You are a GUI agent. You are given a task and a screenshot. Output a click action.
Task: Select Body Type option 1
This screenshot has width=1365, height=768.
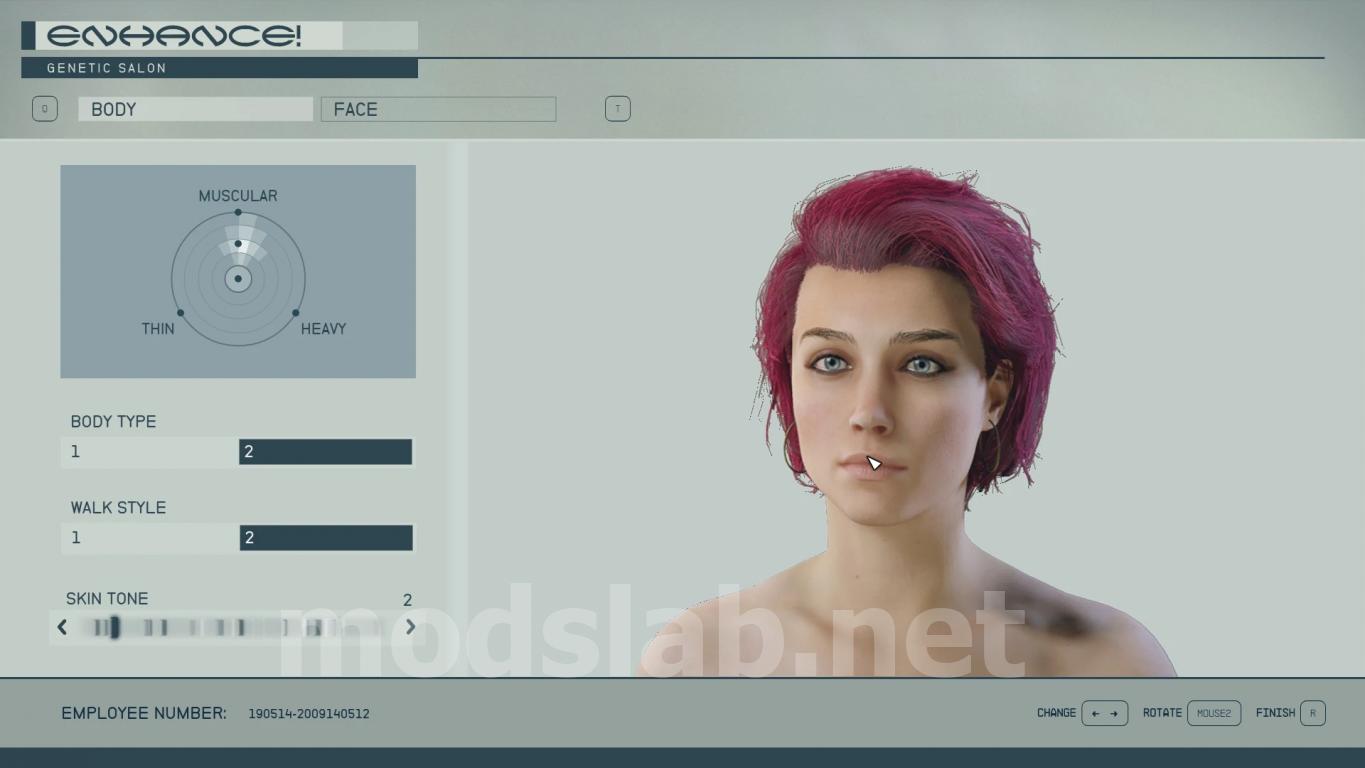(149, 452)
